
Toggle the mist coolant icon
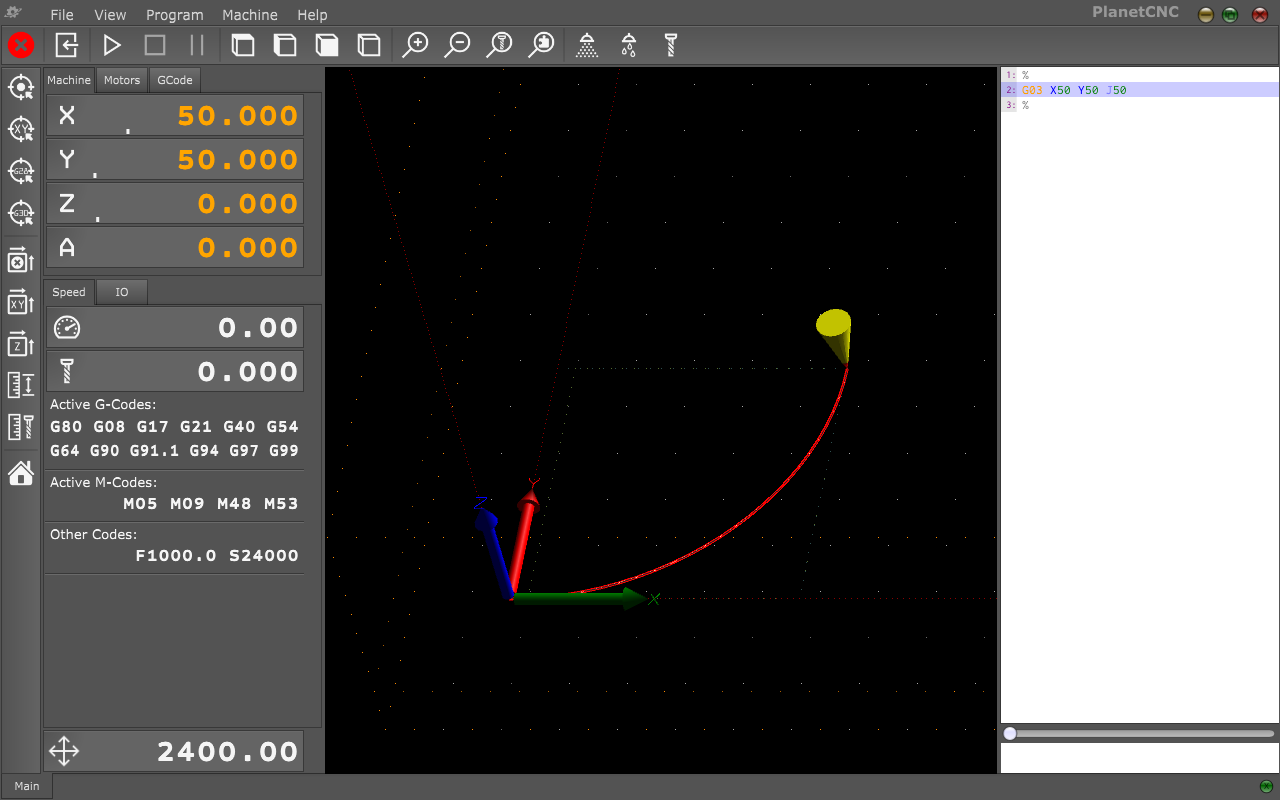629,45
